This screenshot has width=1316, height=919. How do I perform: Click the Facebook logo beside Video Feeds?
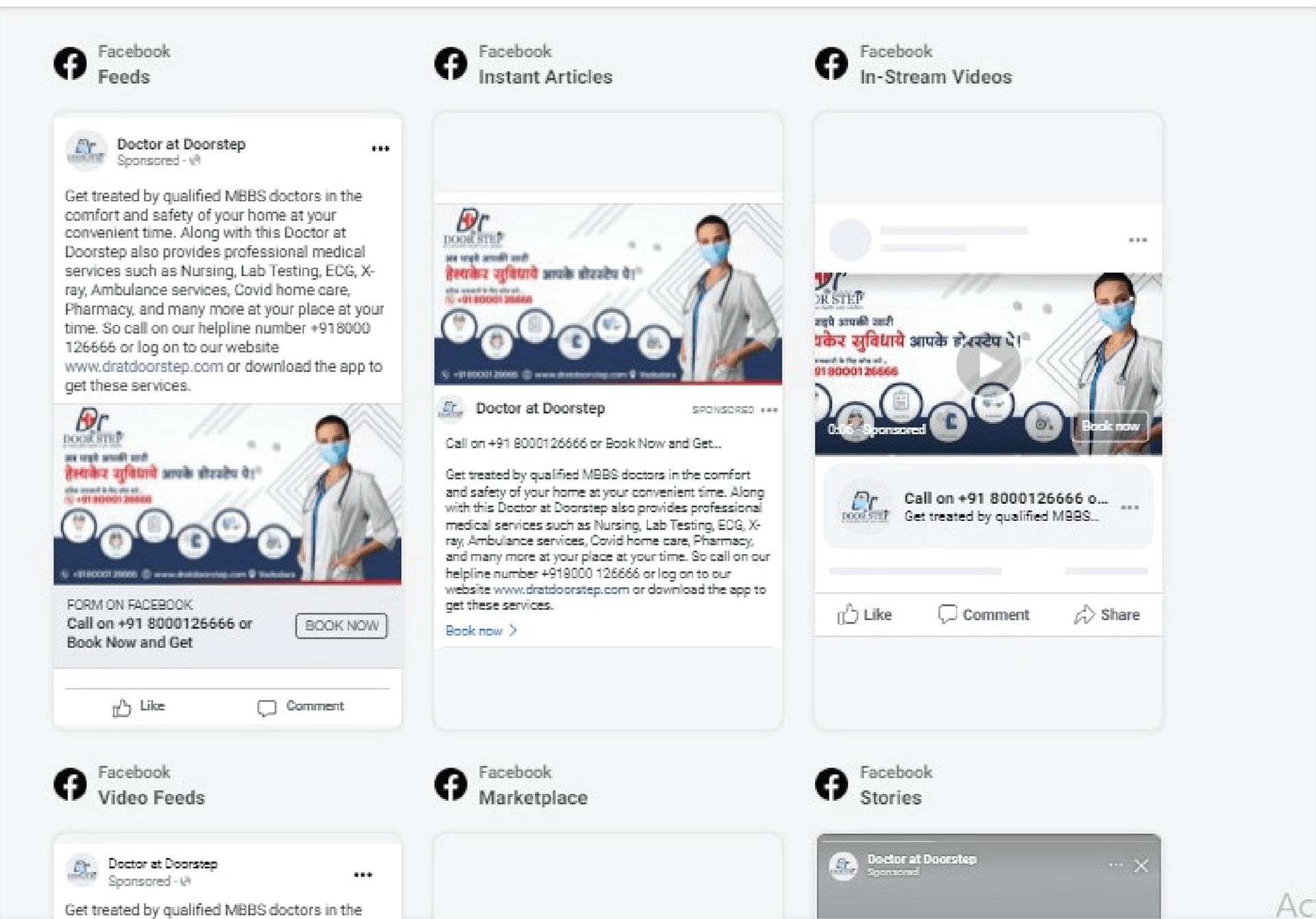pos(70,785)
